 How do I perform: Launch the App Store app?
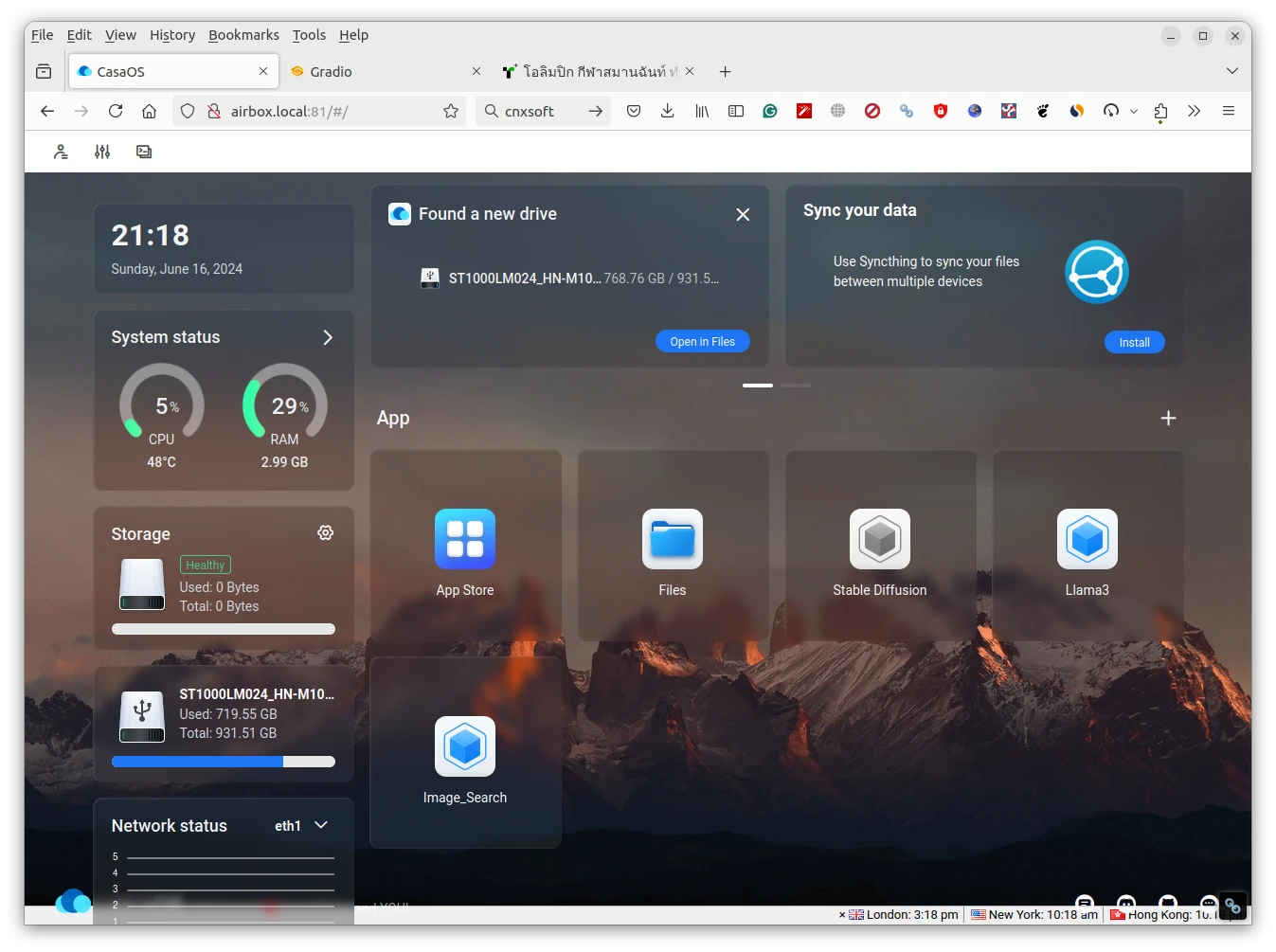(x=465, y=539)
